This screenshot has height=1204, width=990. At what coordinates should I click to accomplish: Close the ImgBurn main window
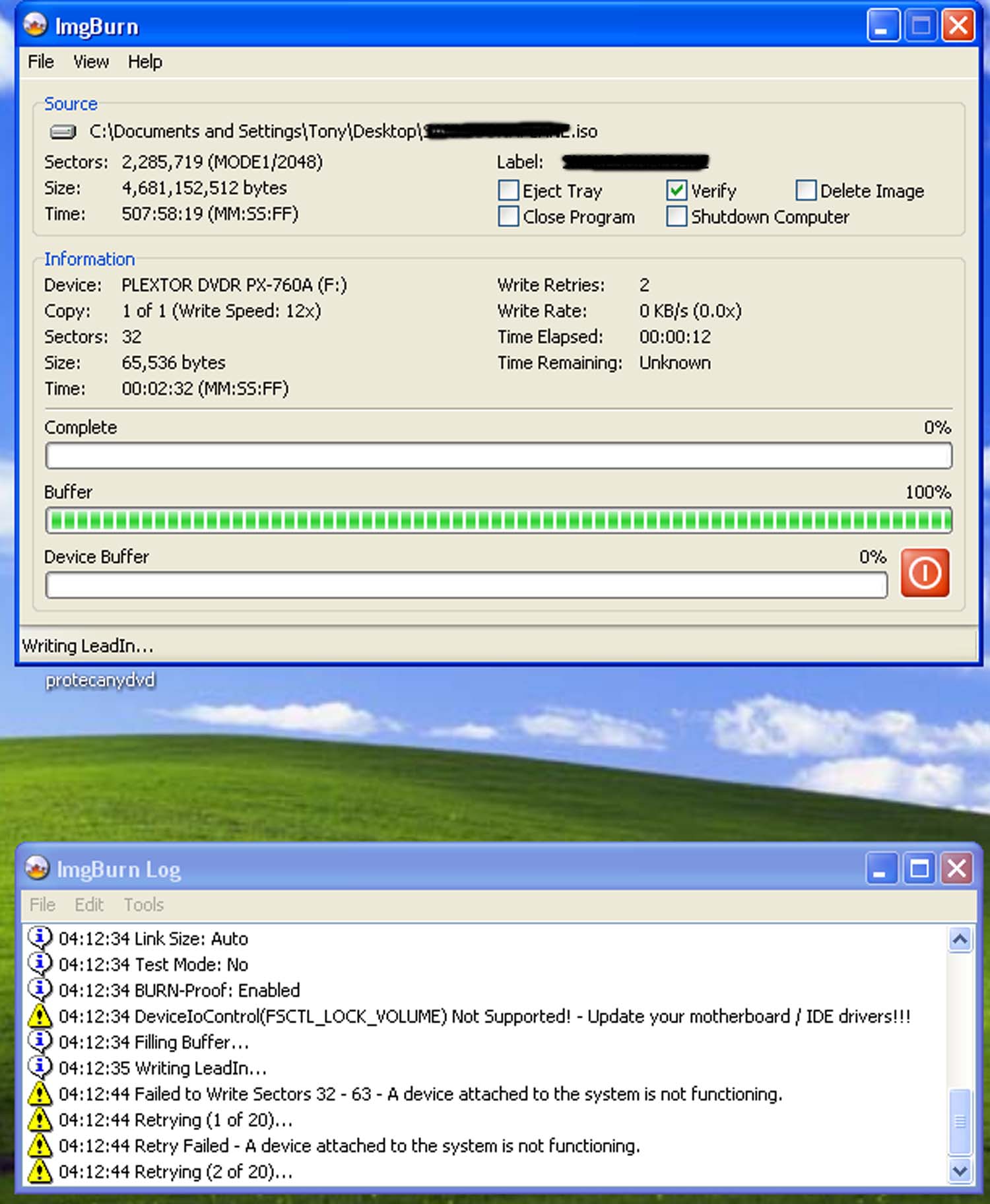click(958, 26)
